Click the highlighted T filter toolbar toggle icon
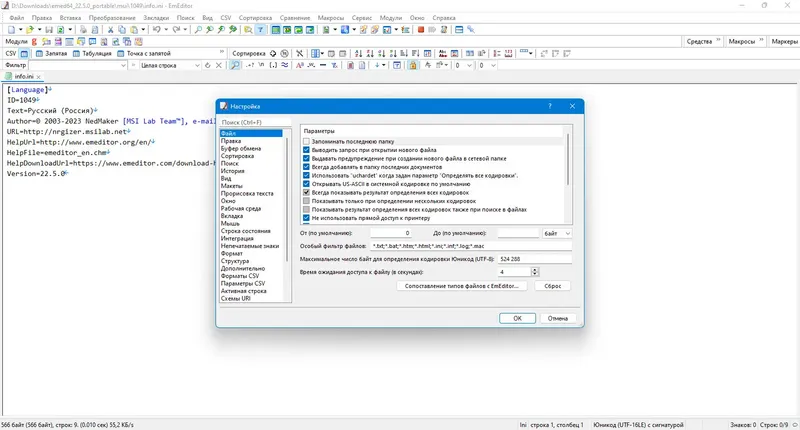The image size is (800, 430). tap(260, 30)
